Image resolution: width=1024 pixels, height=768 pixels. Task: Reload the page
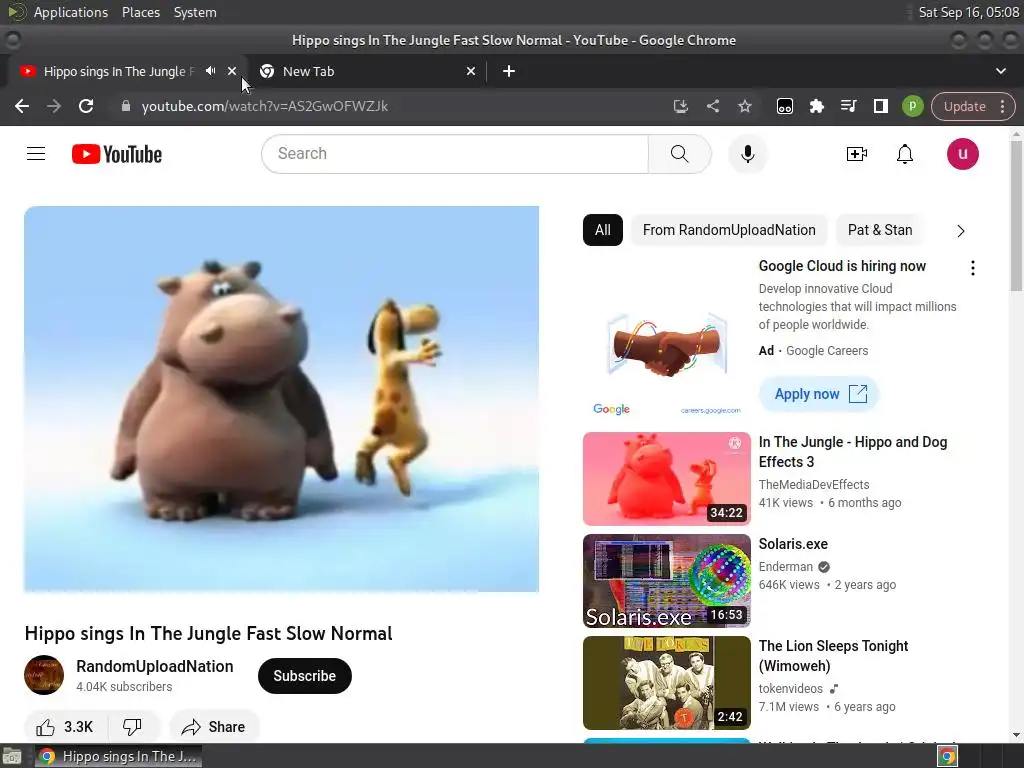[86, 106]
